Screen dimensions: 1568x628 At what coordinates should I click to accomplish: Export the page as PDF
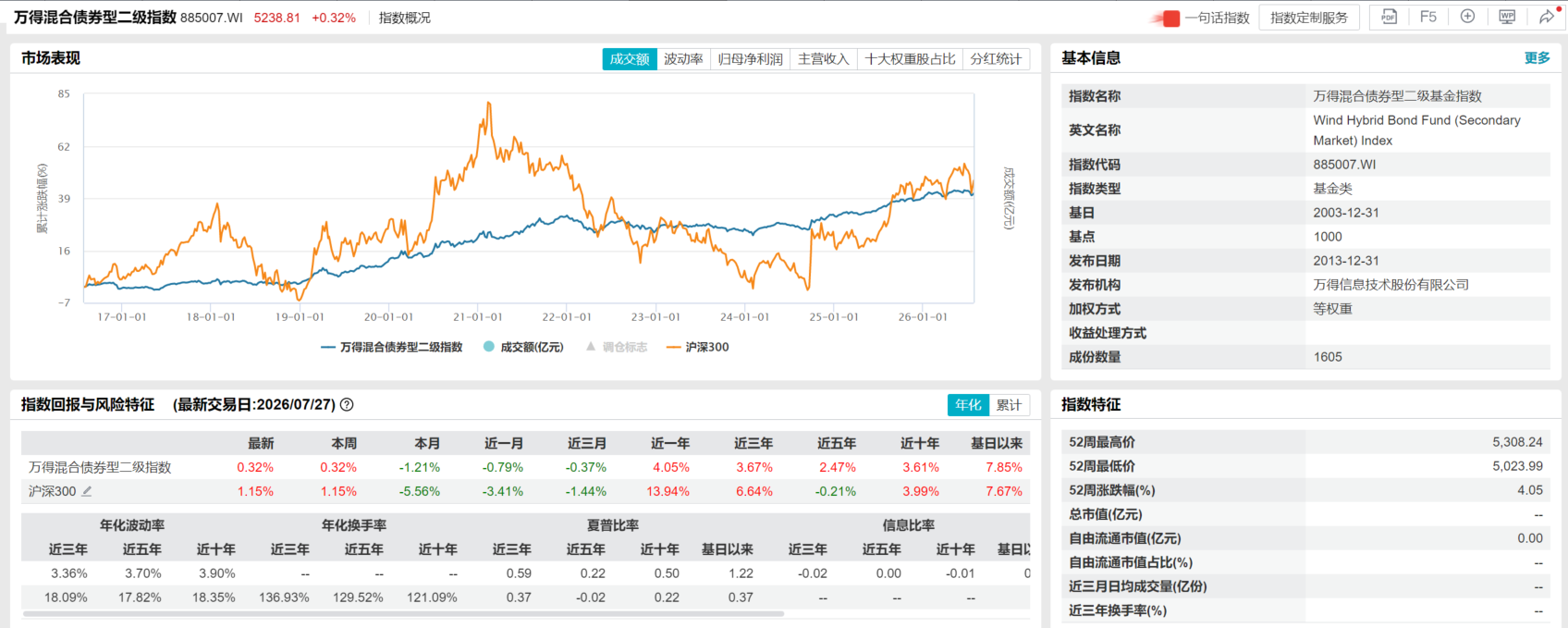pyautogui.click(x=1389, y=17)
